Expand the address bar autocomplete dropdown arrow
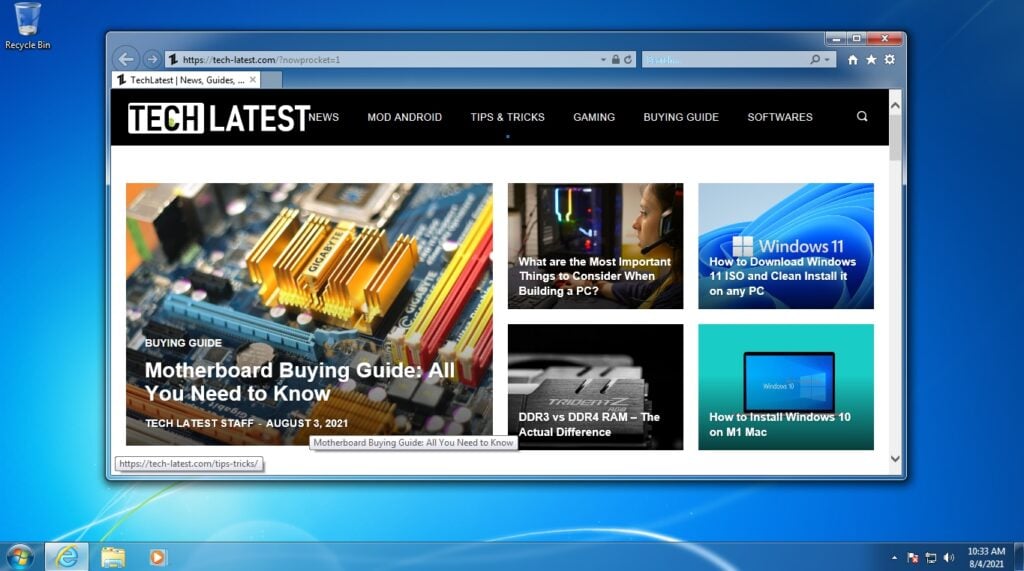The image size is (1024, 571). pyautogui.click(x=603, y=59)
